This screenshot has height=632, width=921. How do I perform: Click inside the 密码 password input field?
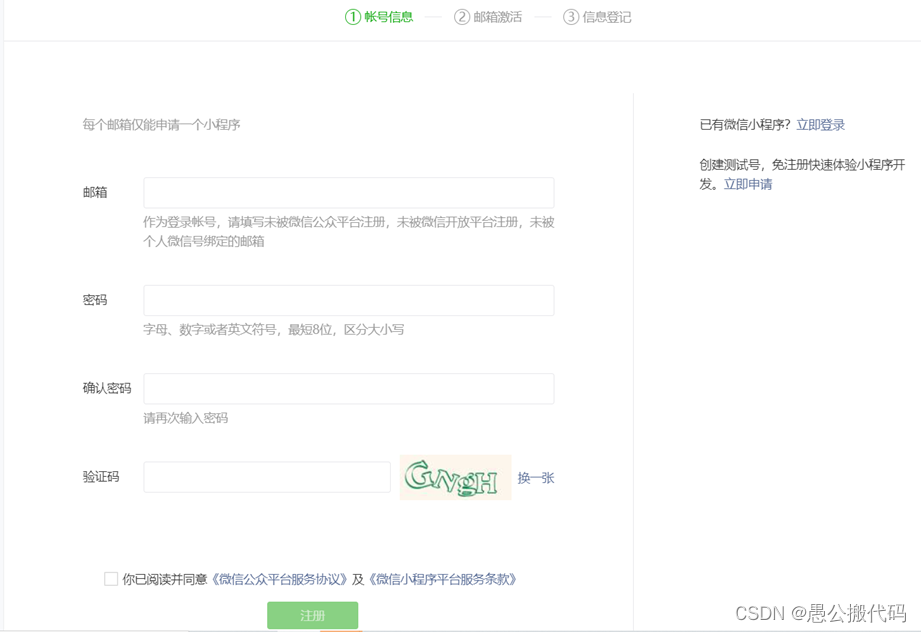click(x=348, y=300)
